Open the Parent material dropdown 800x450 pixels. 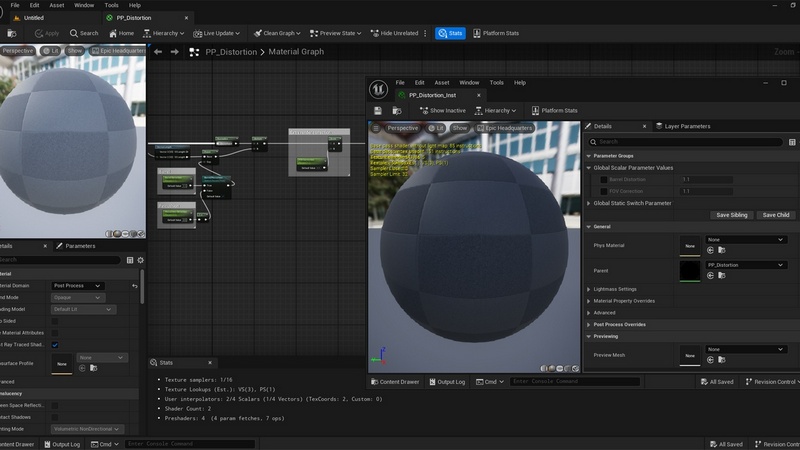[x=745, y=265]
